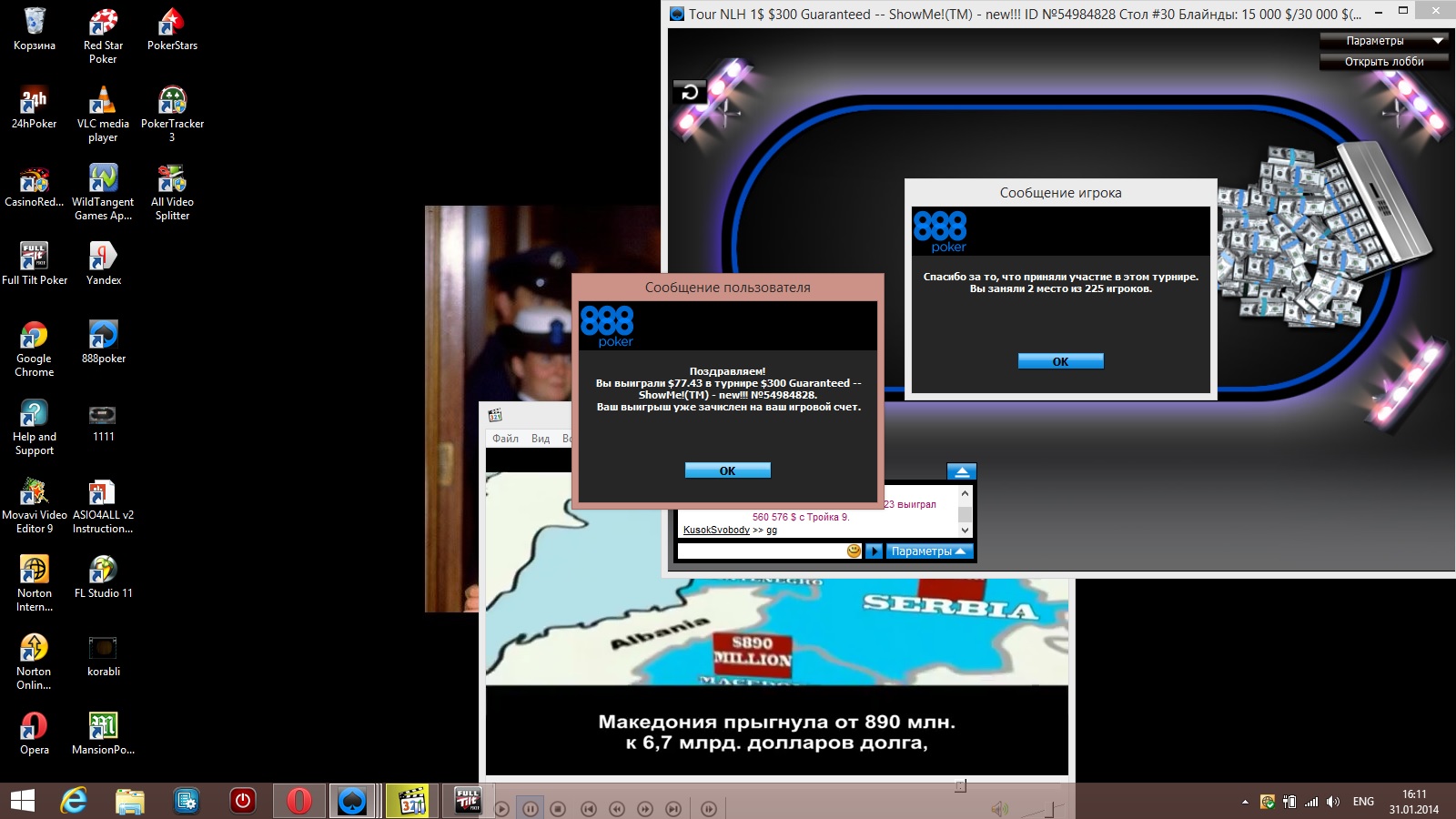The image size is (1456, 819).
Task: Open the WildTangent Games App desktop icon
Action: 103,193
